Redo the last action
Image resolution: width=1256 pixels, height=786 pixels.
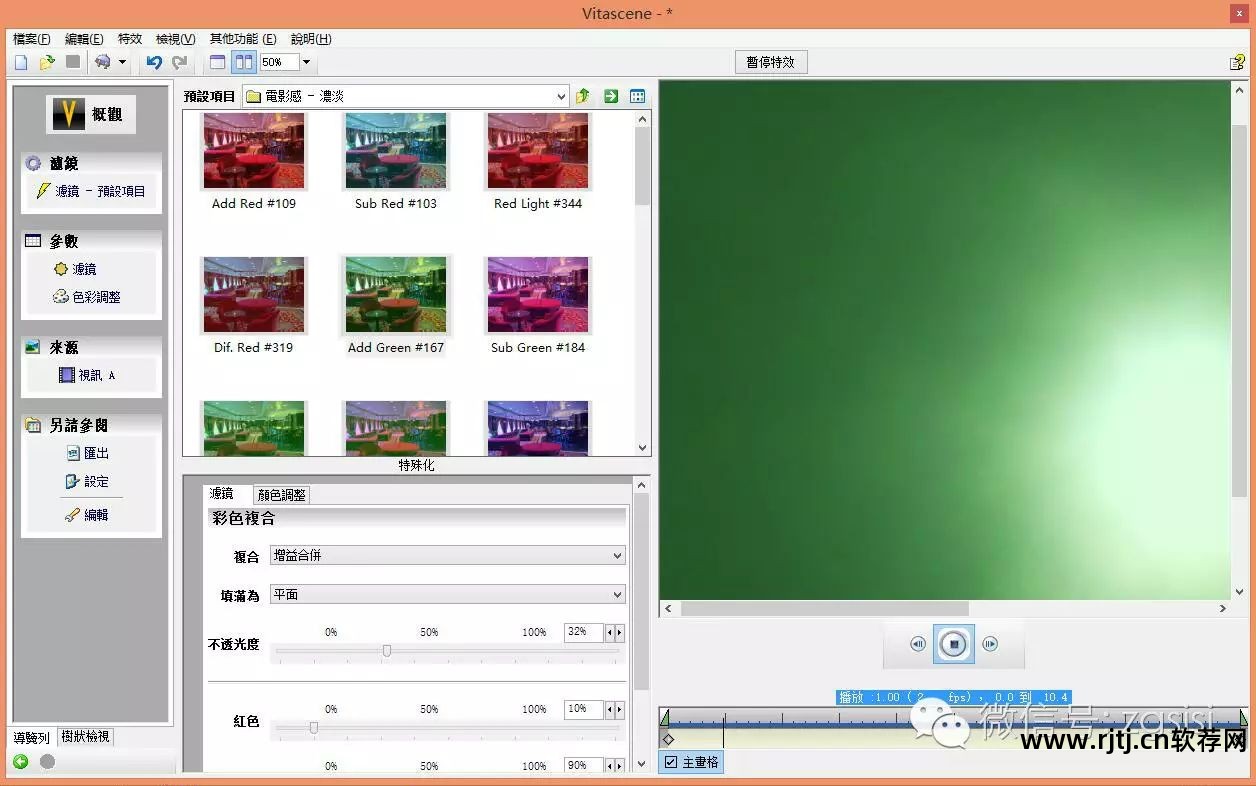[179, 62]
